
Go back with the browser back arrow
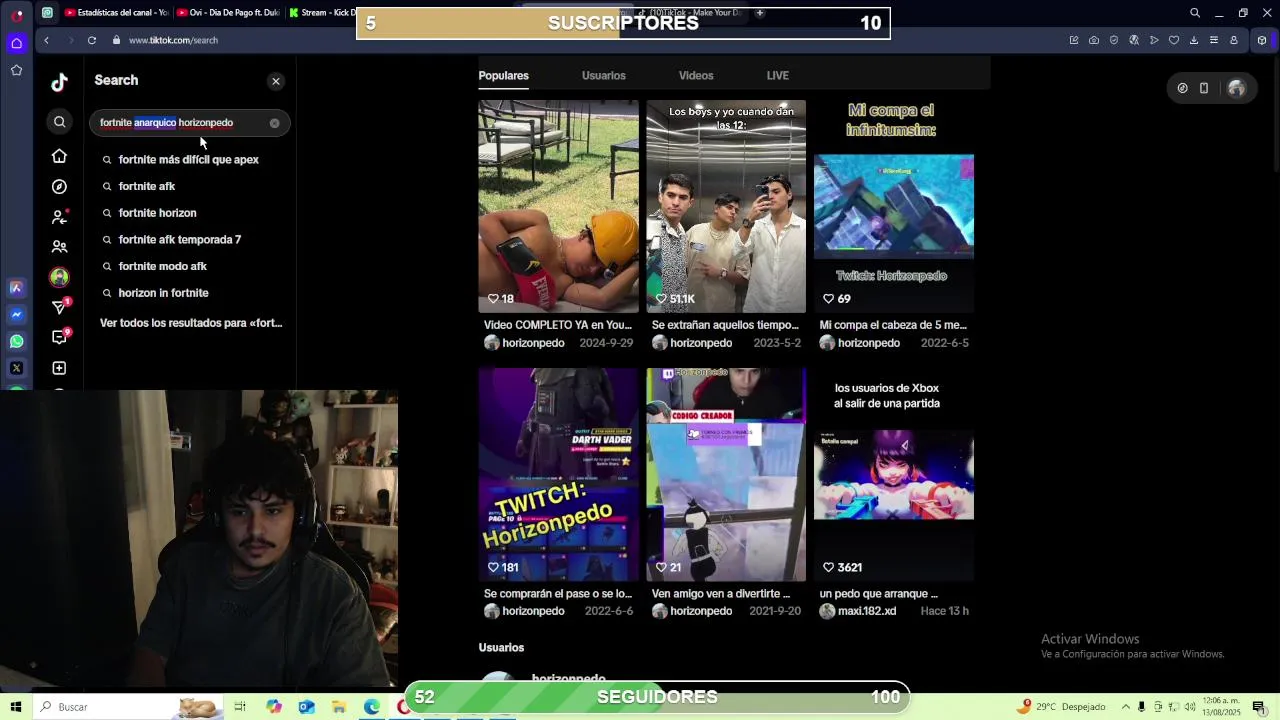point(46,40)
